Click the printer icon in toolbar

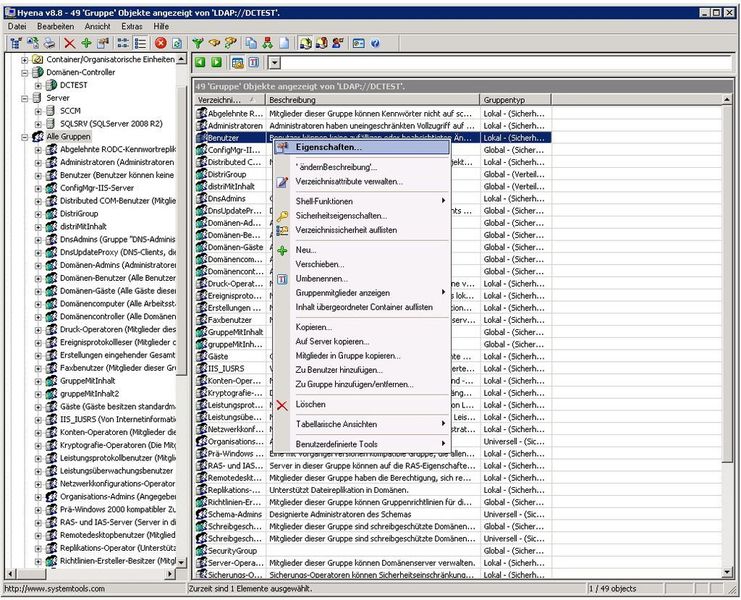click(49, 43)
